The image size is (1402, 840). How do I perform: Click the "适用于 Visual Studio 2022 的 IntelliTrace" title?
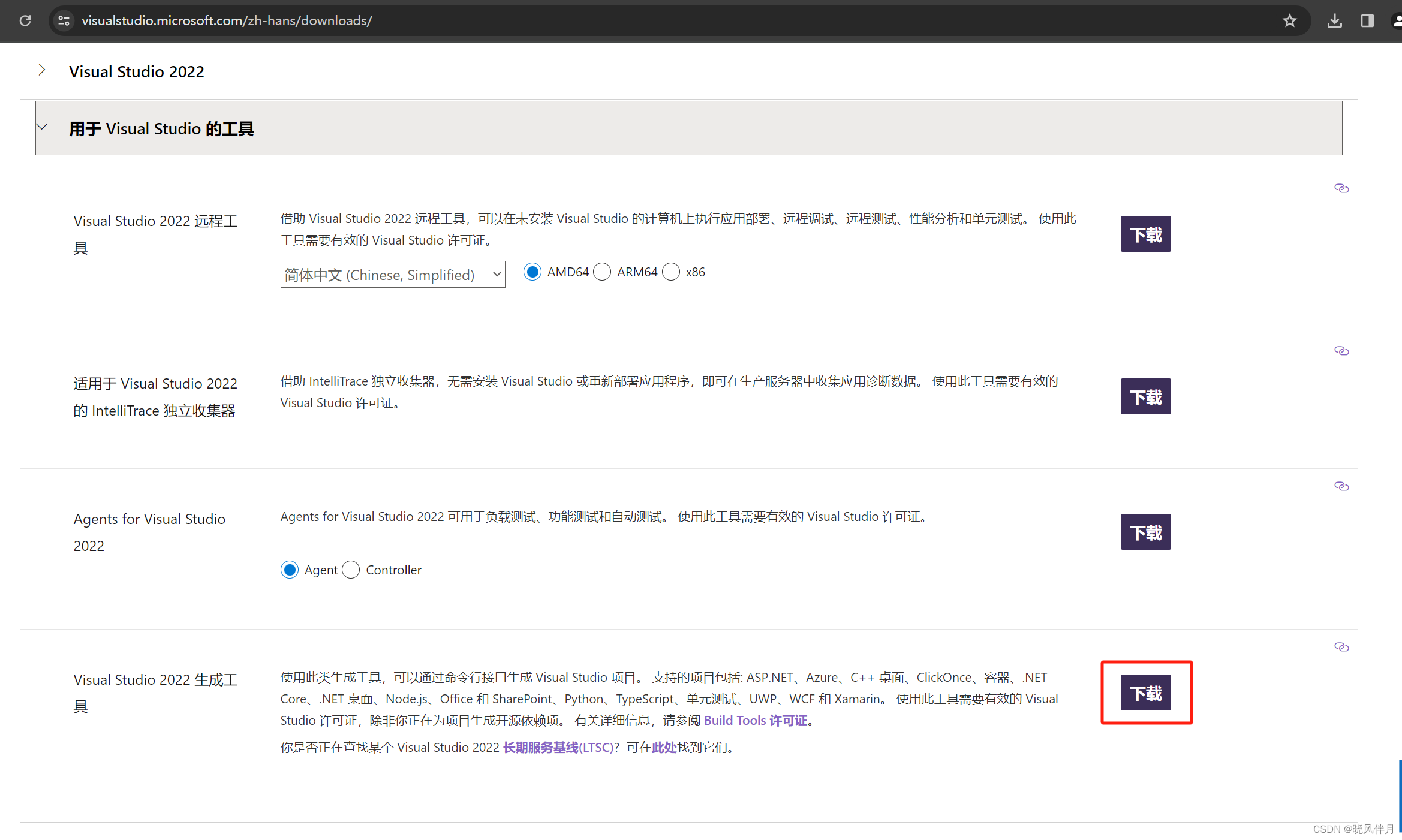(155, 397)
